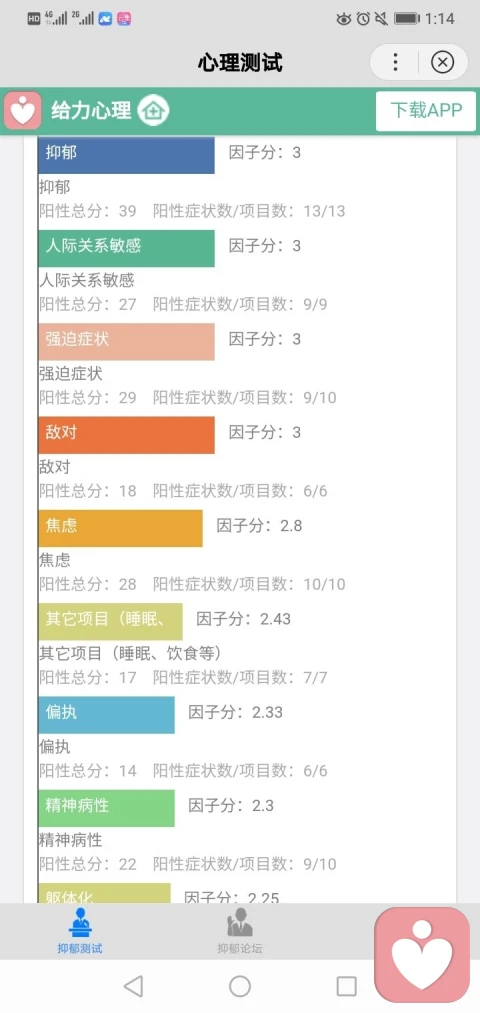The width and height of the screenshot is (480, 1013).
Task: Click the 下载APP button
Action: [x=426, y=110]
